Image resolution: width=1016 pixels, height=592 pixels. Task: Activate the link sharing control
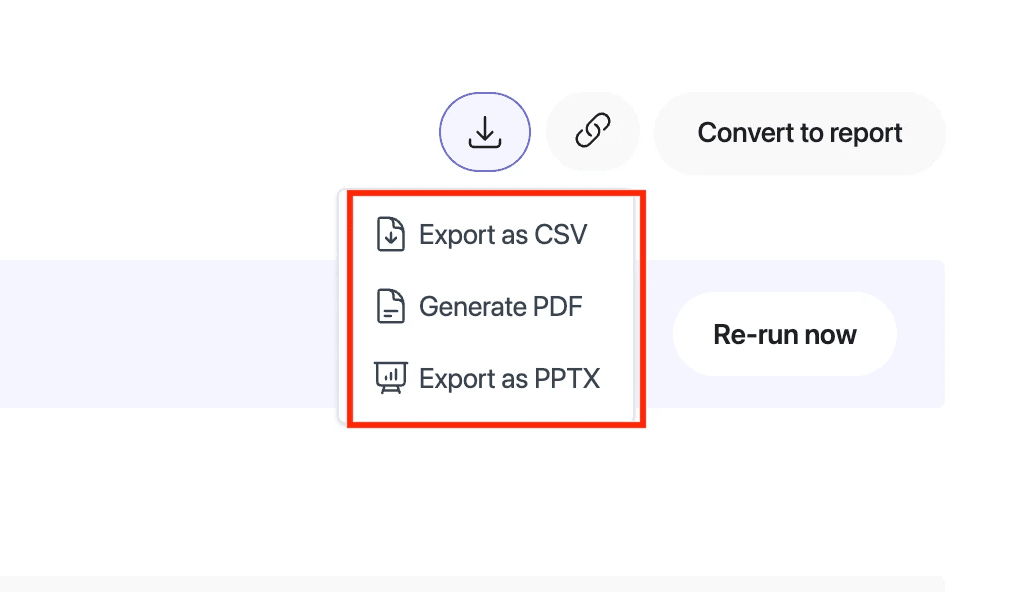tap(593, 130)
